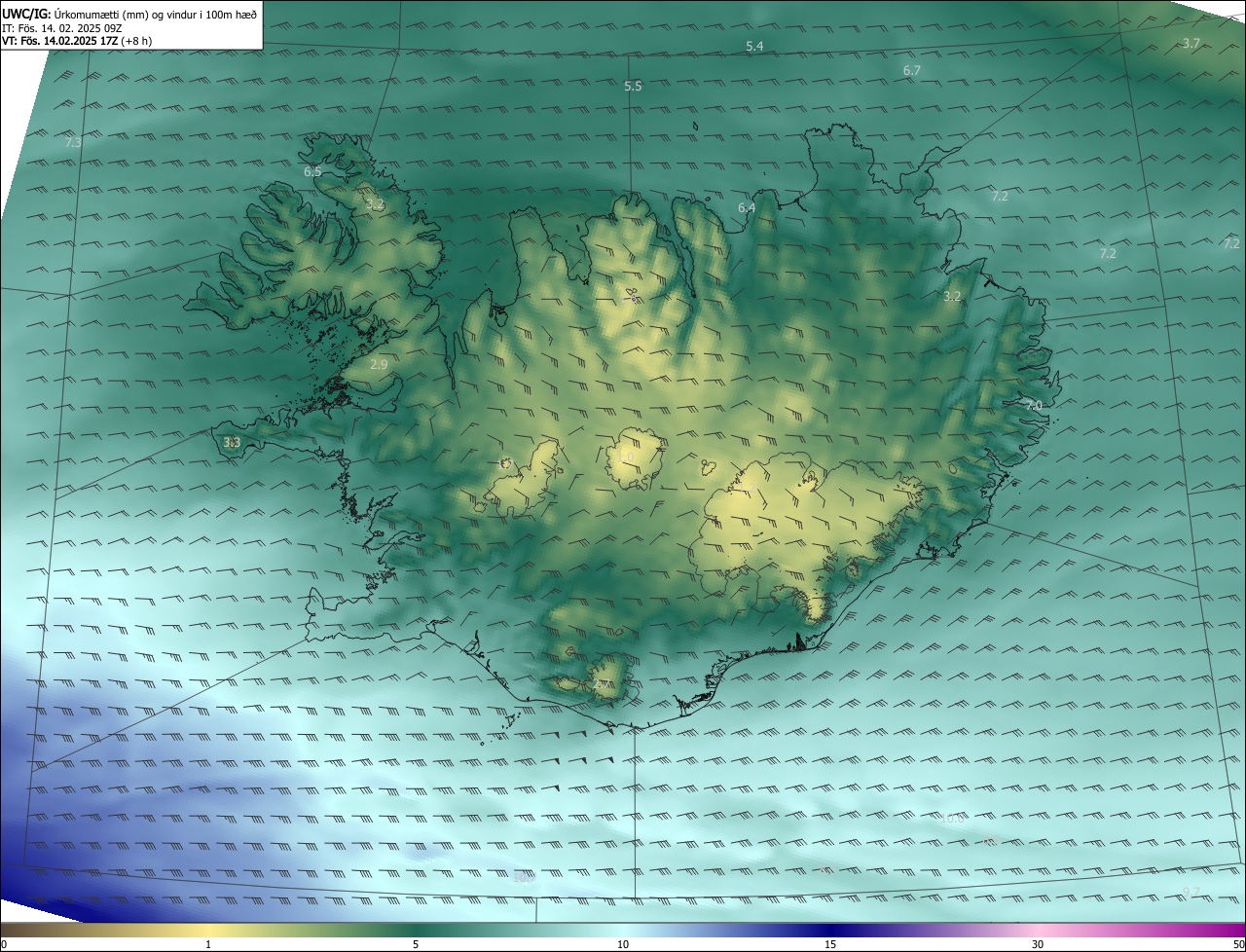This screenshot has height=952, width=1246.
Task: Click the 3.3 precipitation value
Action: [x=232, y=443]
